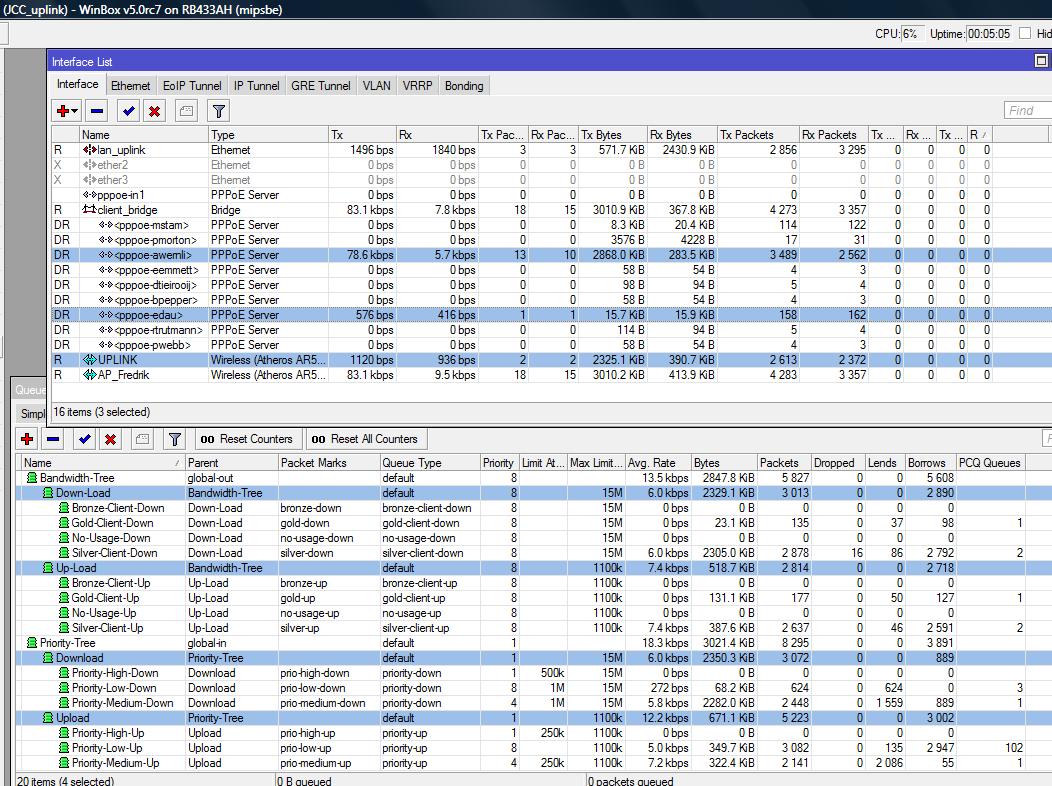Select the Up-Load queue row
Image resolution: width=1052 pixels, height=786 pixels.
(x=533, y=568)
